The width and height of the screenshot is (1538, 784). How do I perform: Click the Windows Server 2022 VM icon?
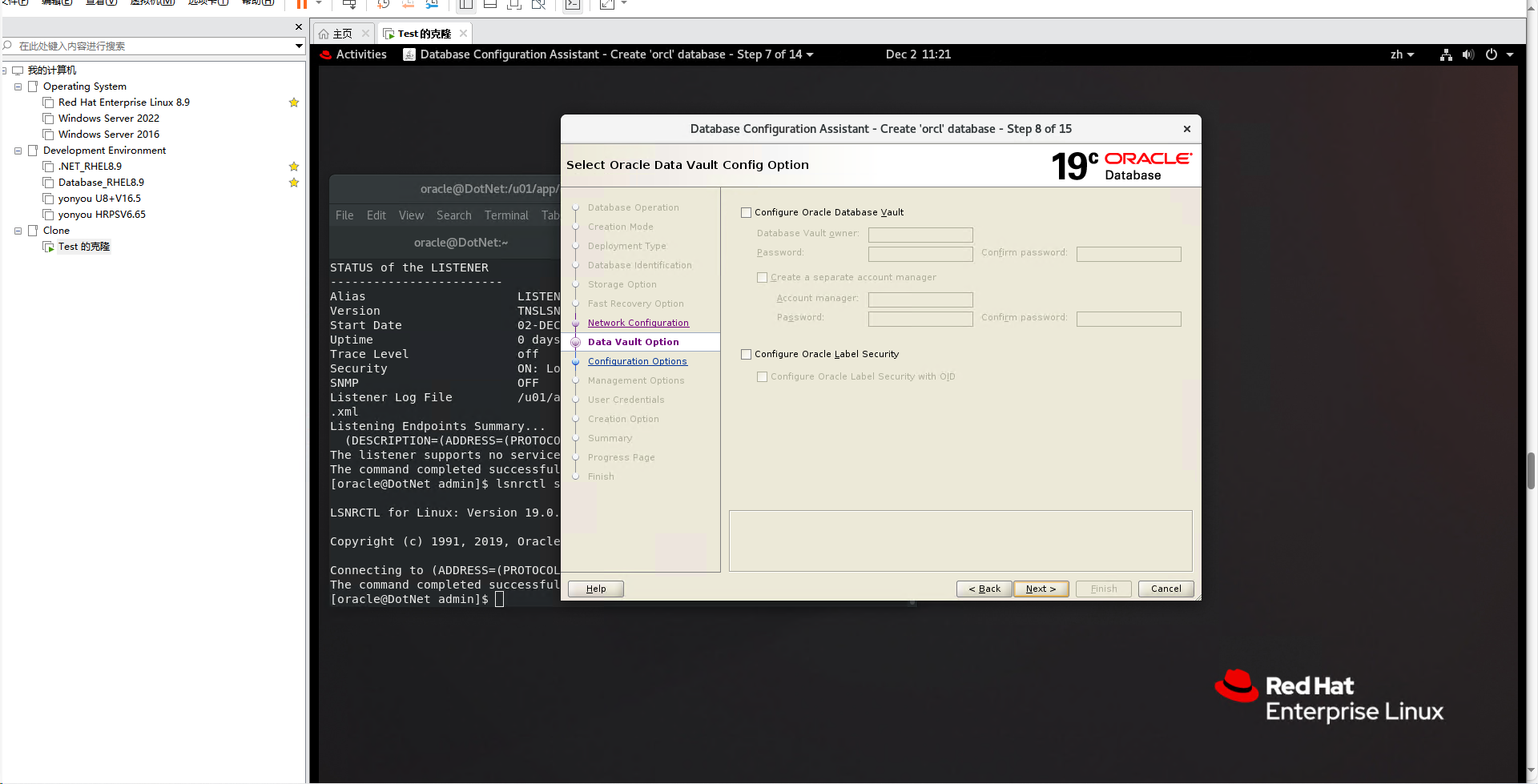[48, 119]
